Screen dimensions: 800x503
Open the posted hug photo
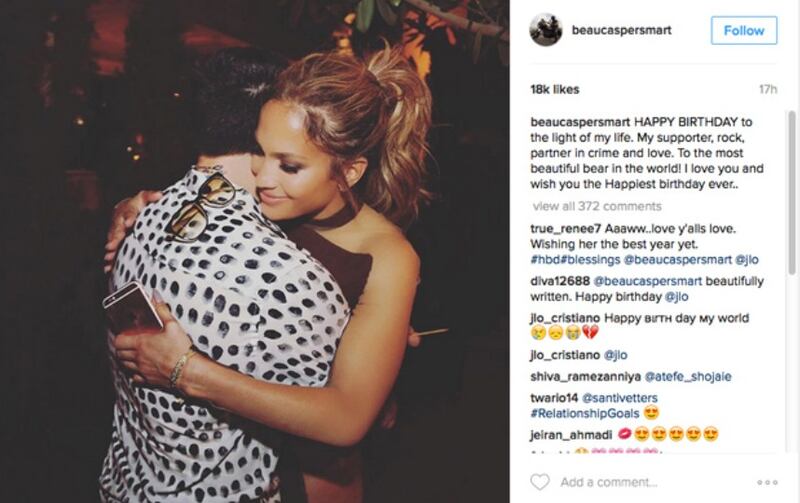coord(255,252)
